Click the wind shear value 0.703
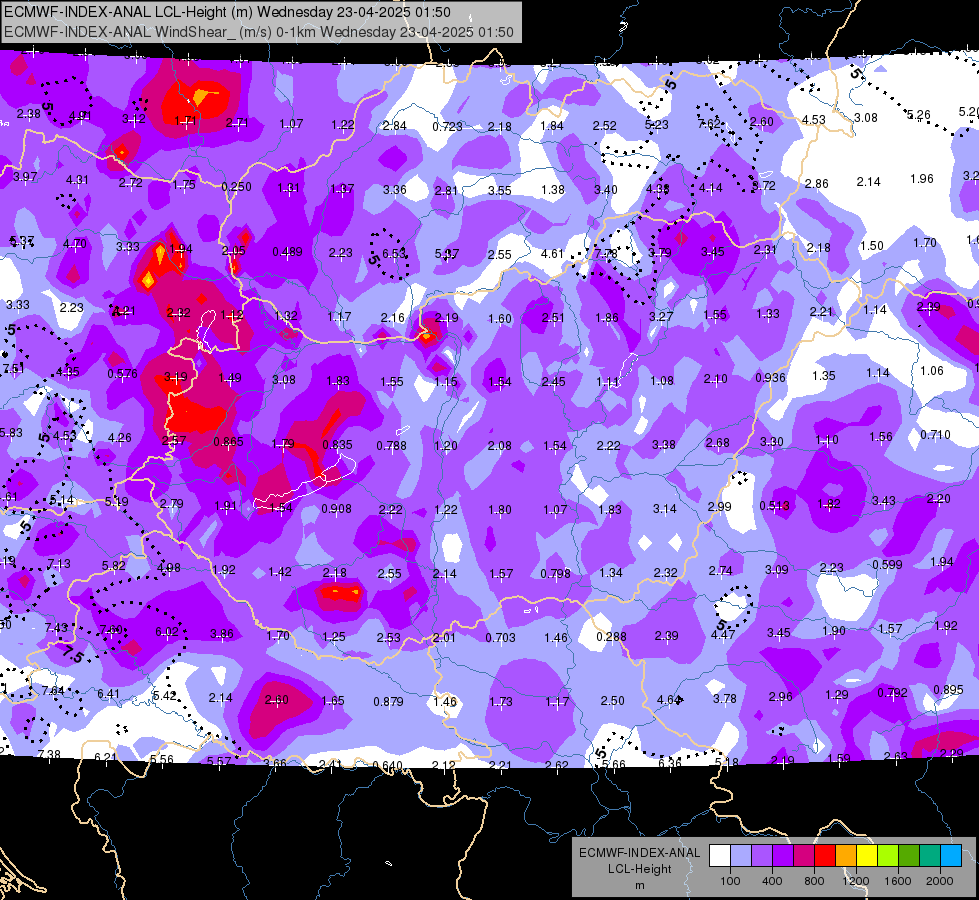Viewport: 979px width, 900px height. tap(501, 638)
